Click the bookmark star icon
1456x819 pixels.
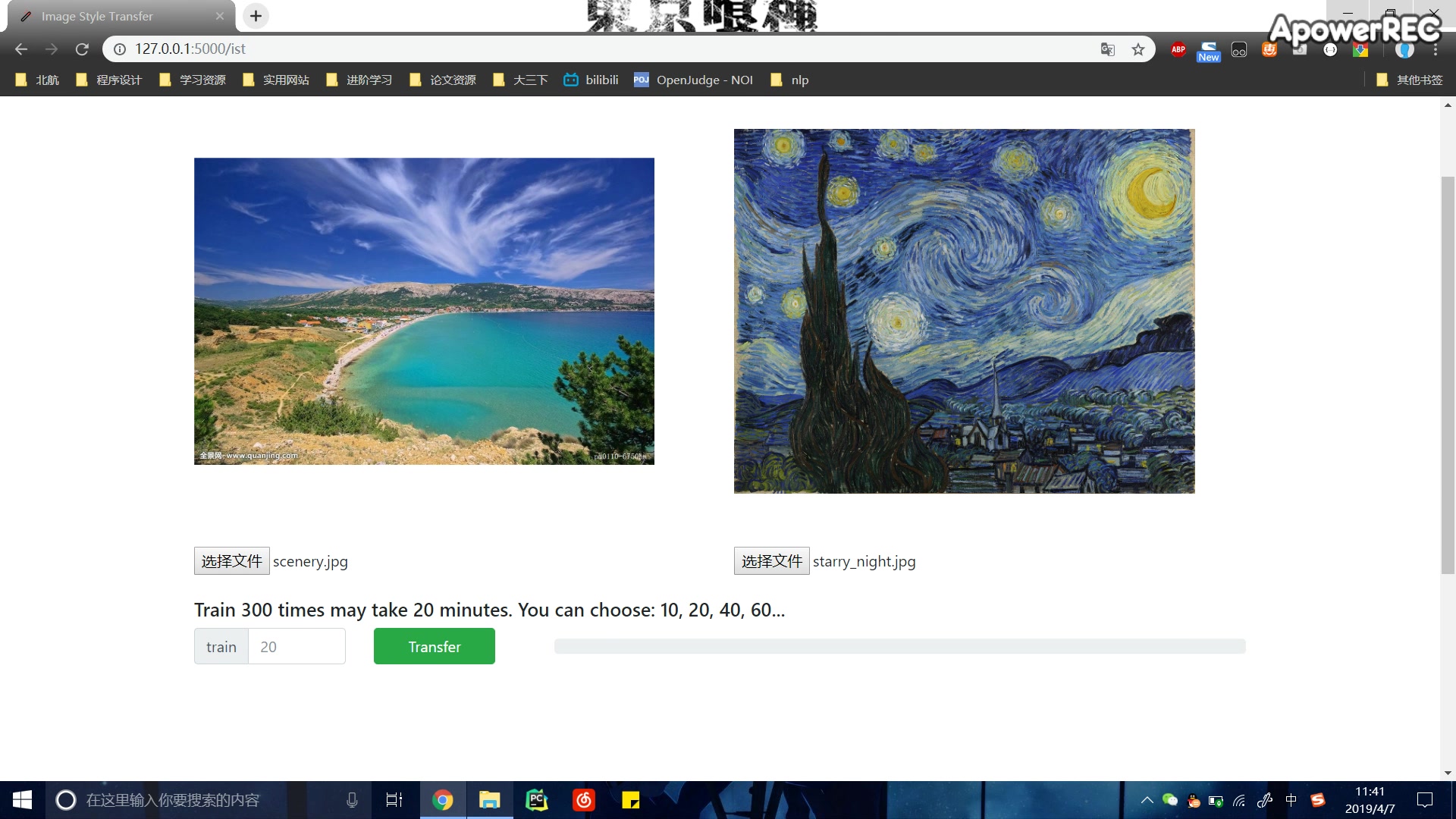click(1138, 48)
